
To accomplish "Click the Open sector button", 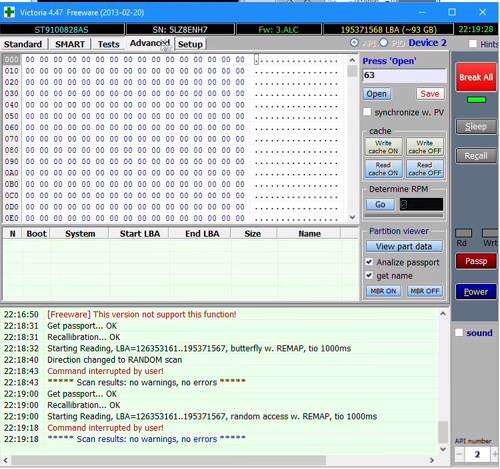I will 377,94.
